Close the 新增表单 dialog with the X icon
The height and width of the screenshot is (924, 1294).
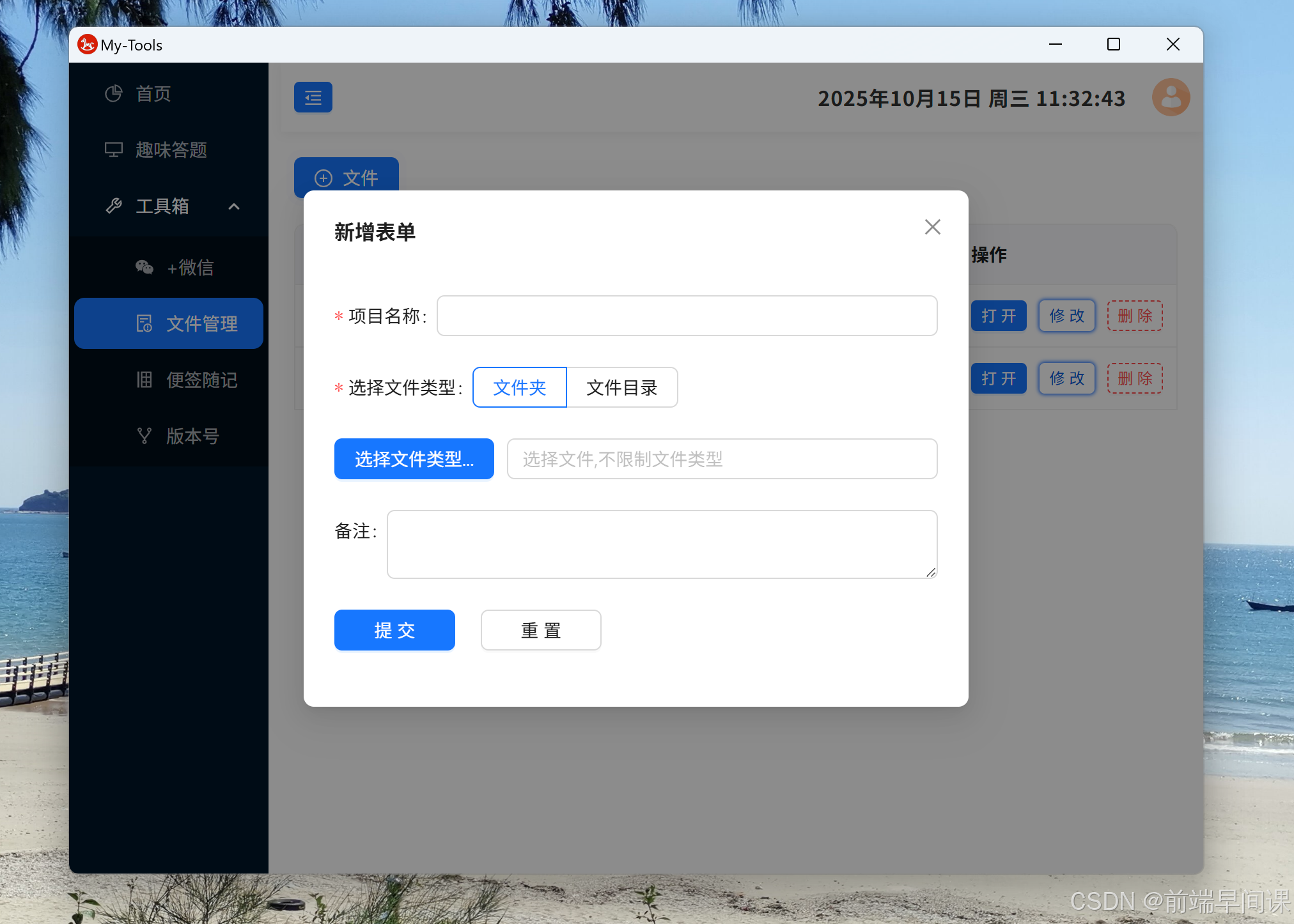click(x=932, y=227)
